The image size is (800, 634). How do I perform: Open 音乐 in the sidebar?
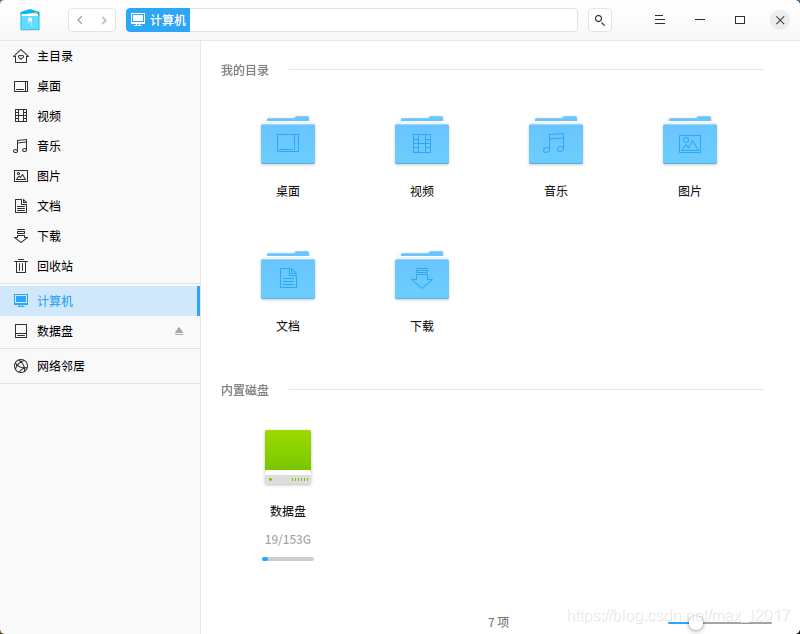click(100, 146)
